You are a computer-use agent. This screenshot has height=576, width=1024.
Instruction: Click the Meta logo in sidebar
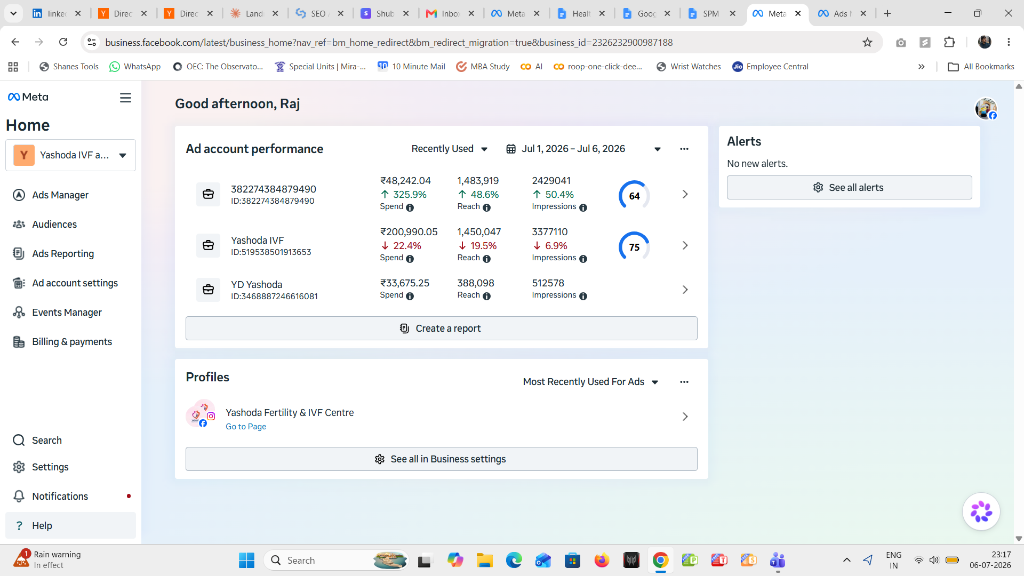click(x=28, y=97)
